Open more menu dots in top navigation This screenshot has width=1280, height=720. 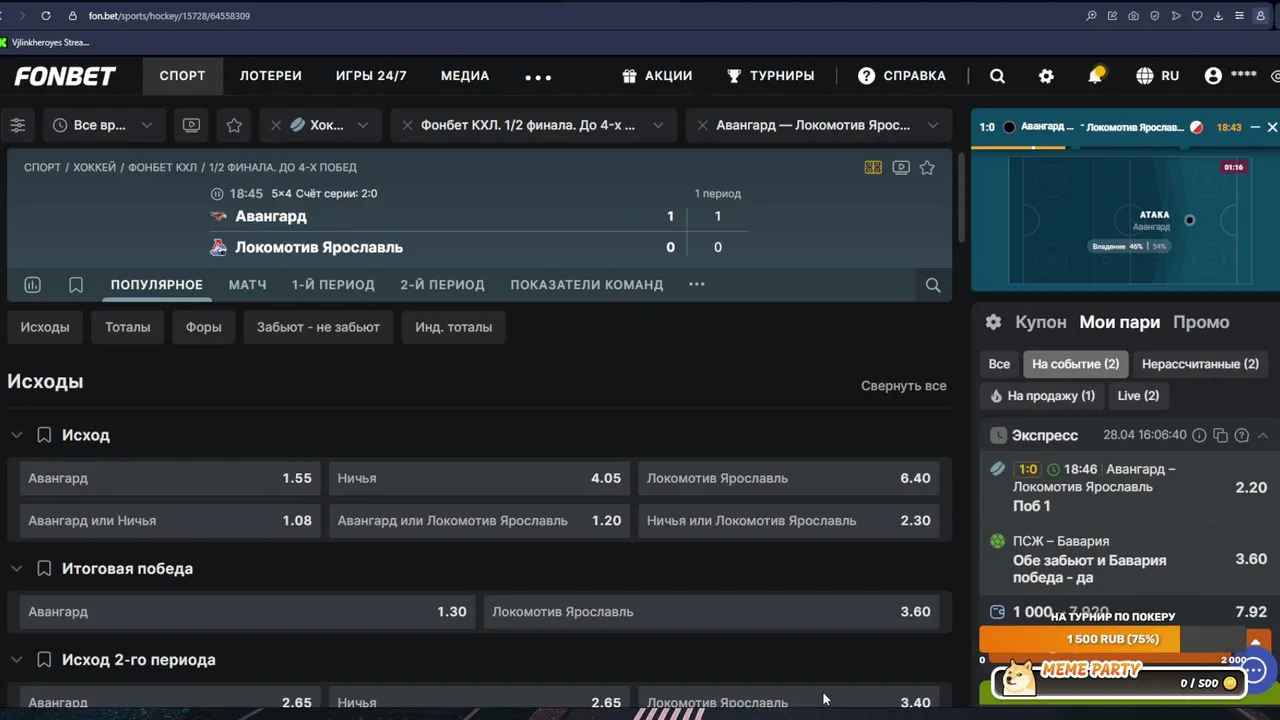coord(538,77)
